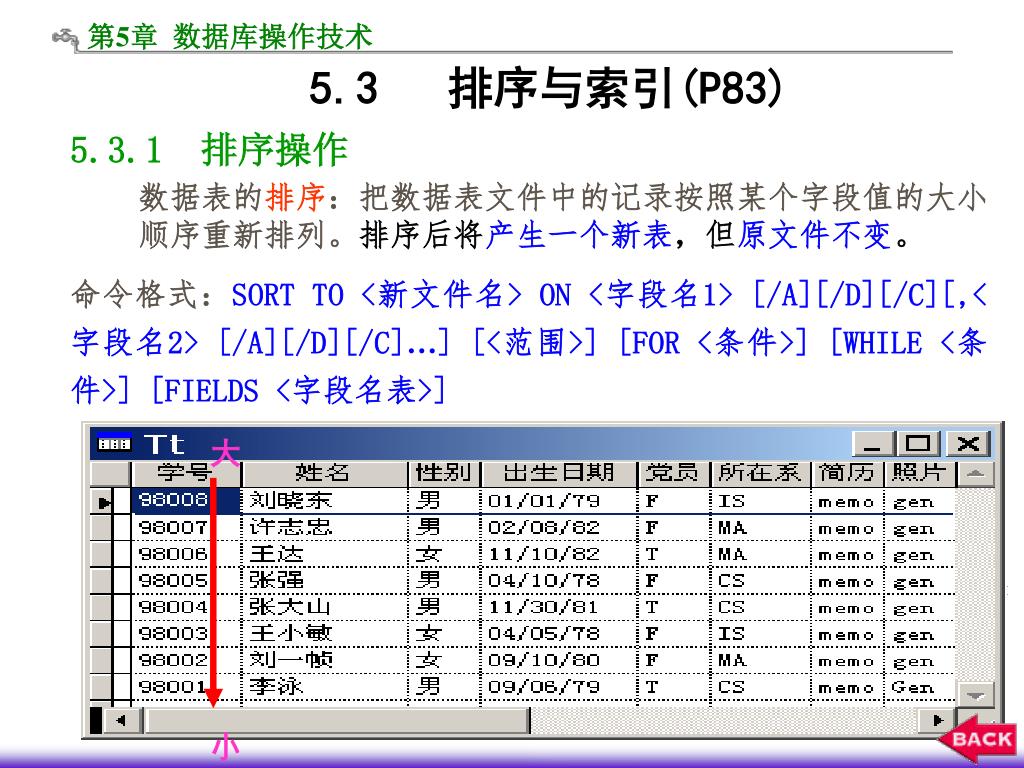
Task: Click department IS in row 98008
Action: point(731,502)
